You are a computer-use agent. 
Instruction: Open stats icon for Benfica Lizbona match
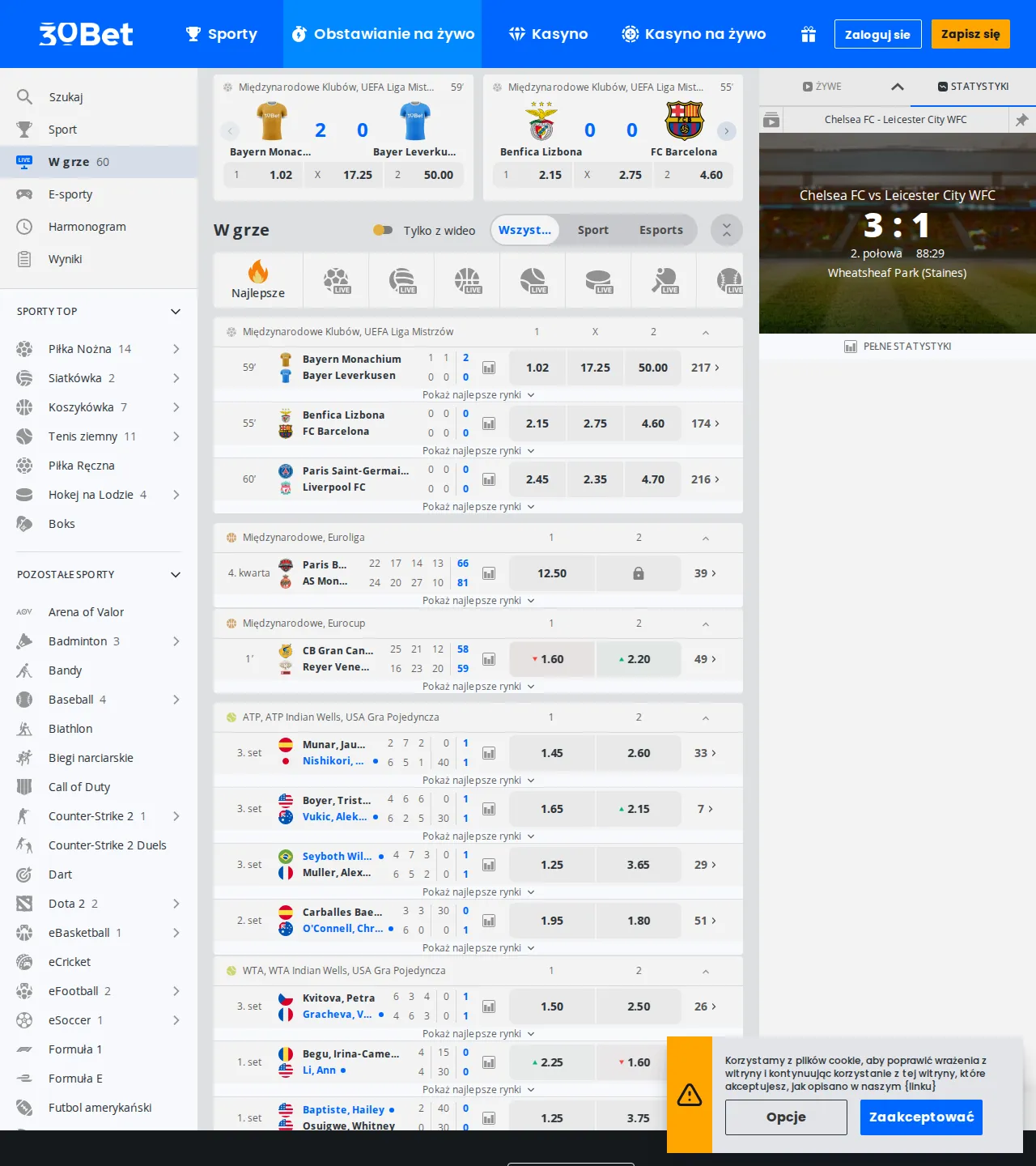(489, 423)
